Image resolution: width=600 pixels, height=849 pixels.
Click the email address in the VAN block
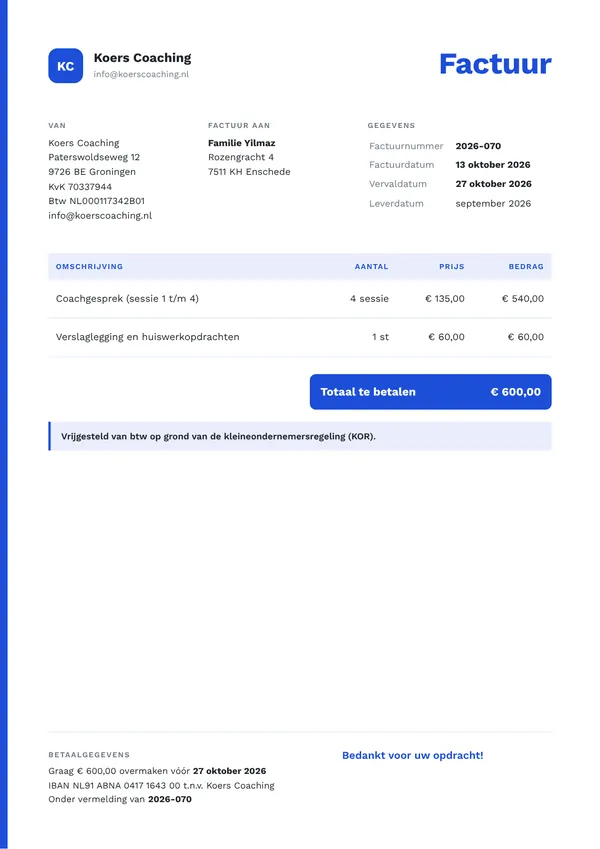click(x=100, y=215)
